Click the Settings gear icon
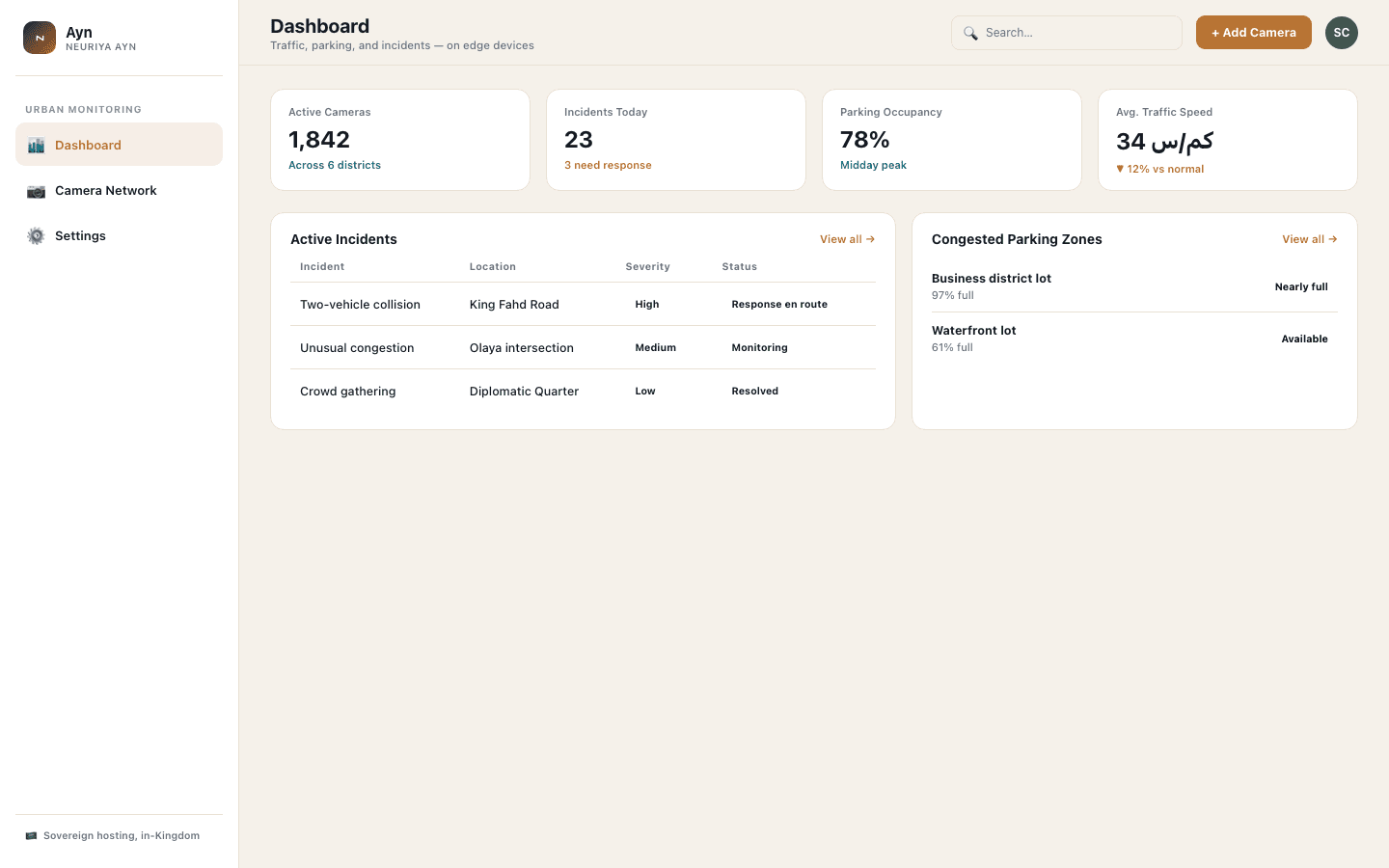This screenshot has width=1389, height=868. [36, 236]
